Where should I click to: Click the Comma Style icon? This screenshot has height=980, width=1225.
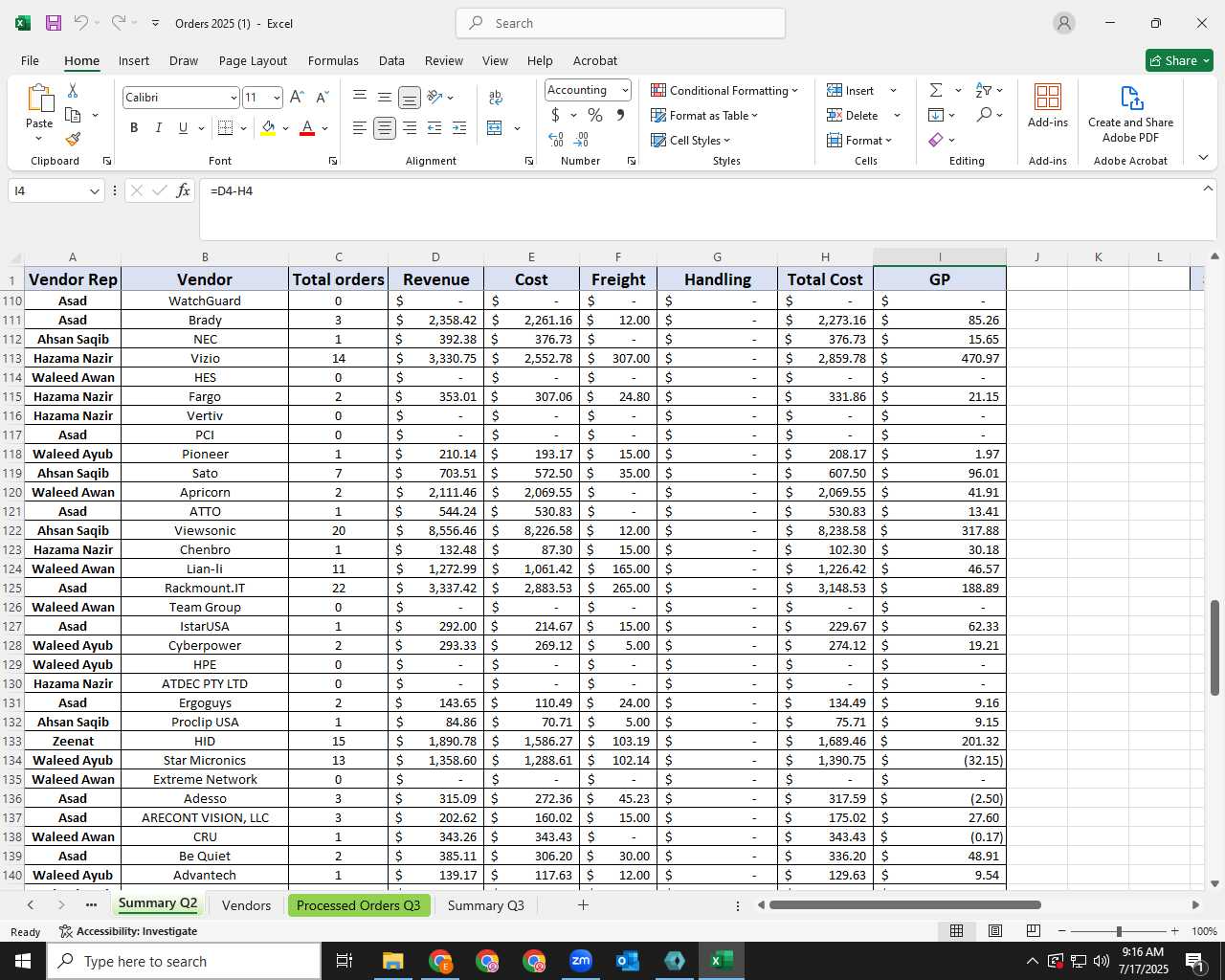(620, 115)
